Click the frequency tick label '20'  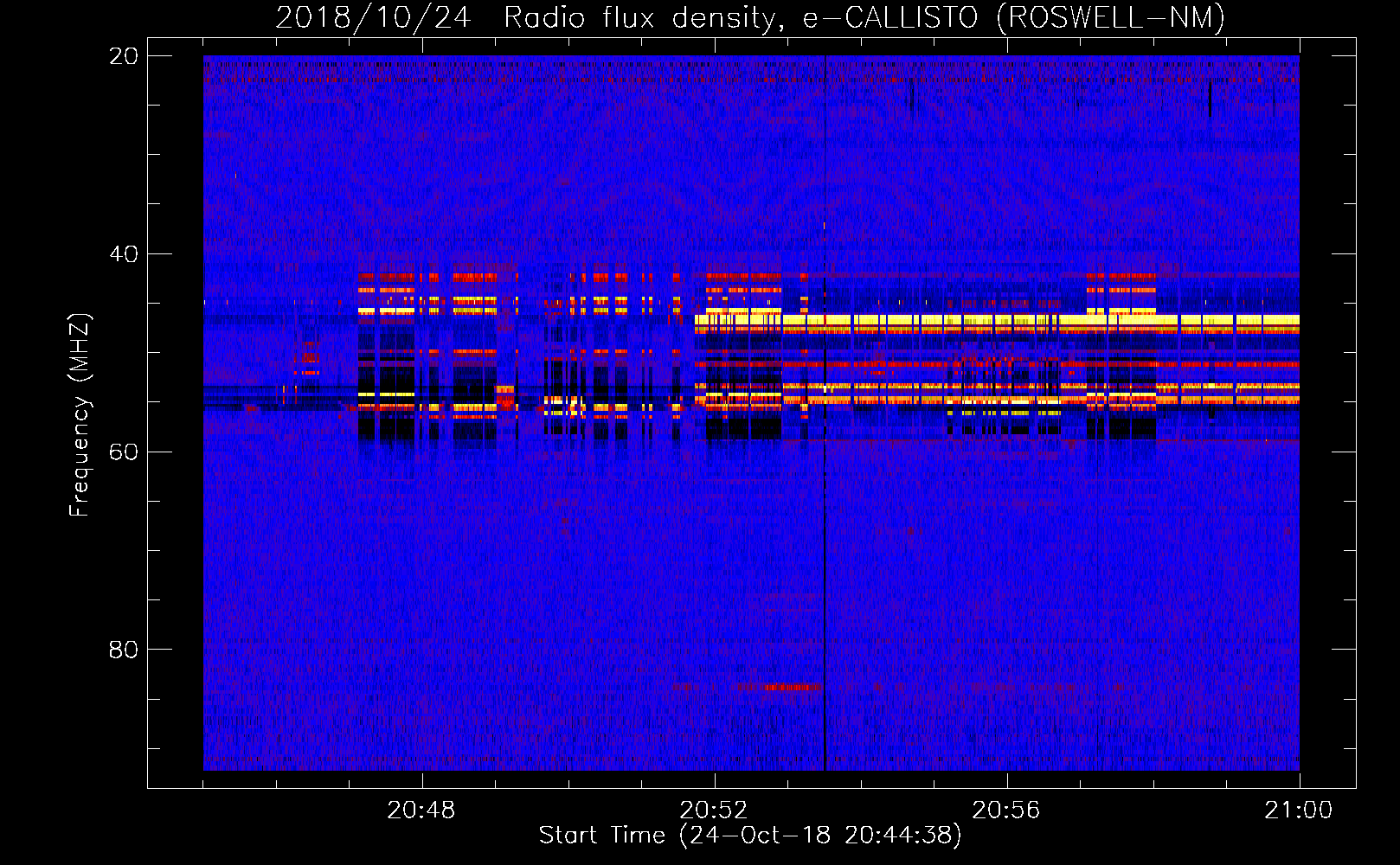tap(124, 56)
